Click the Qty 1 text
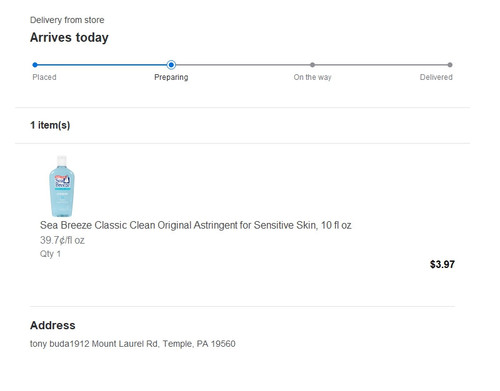The height and width of the screenshot is (391, 500). click(50, 254)
